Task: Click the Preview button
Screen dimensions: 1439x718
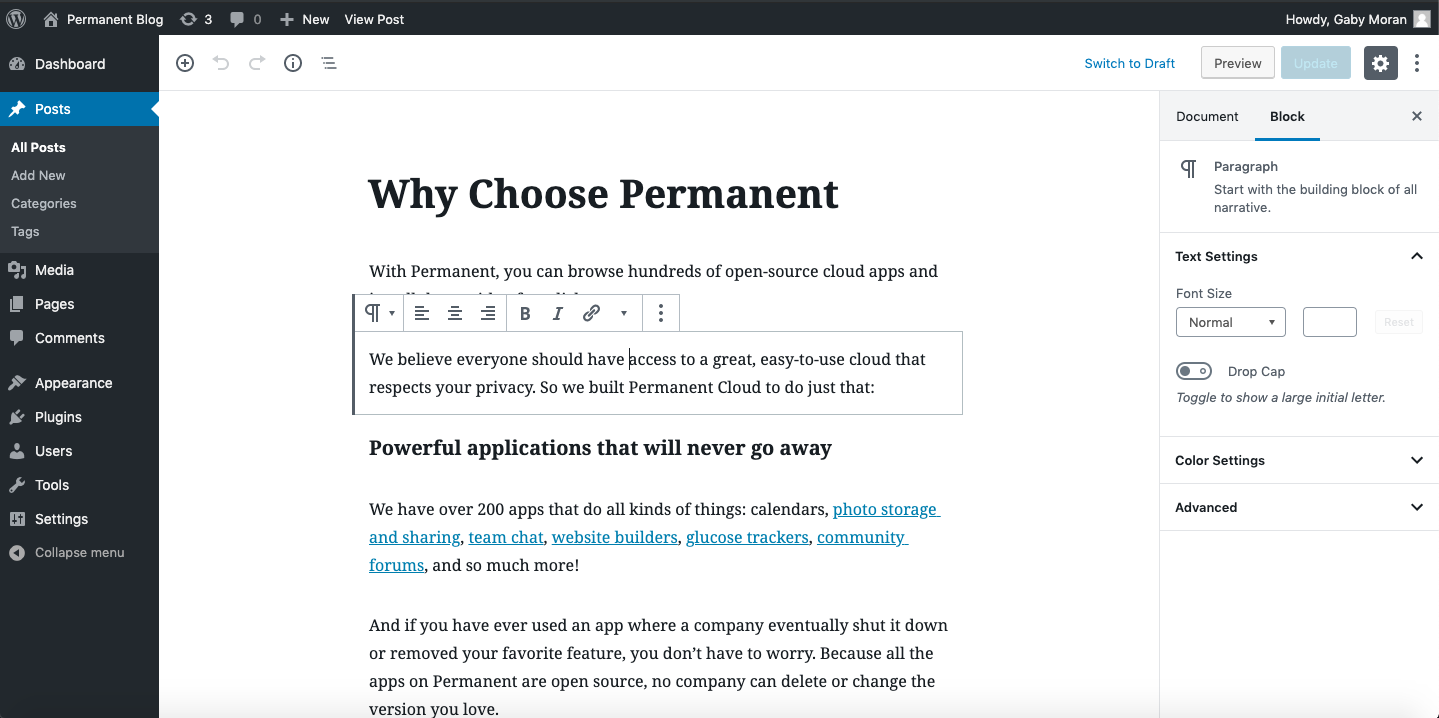Action: tap(1237, 62)
